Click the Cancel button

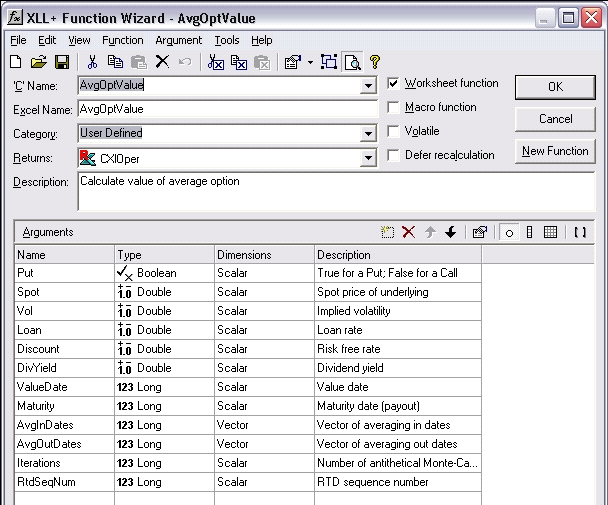tap(555, 119)
